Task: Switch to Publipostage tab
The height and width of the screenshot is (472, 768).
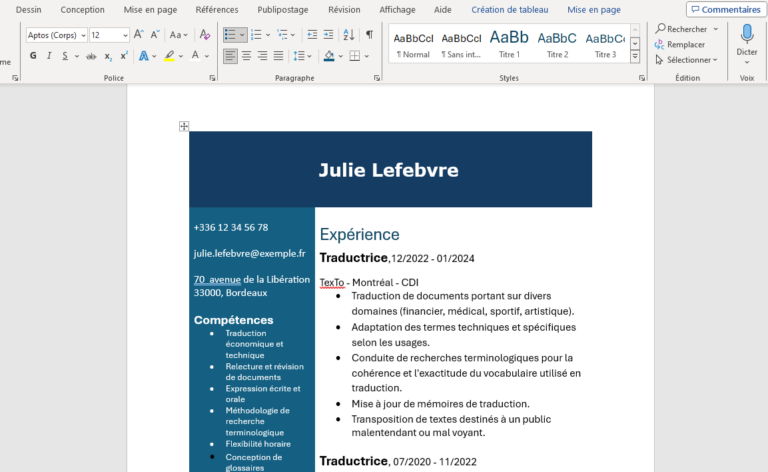Action: click(x=283, y=10)
